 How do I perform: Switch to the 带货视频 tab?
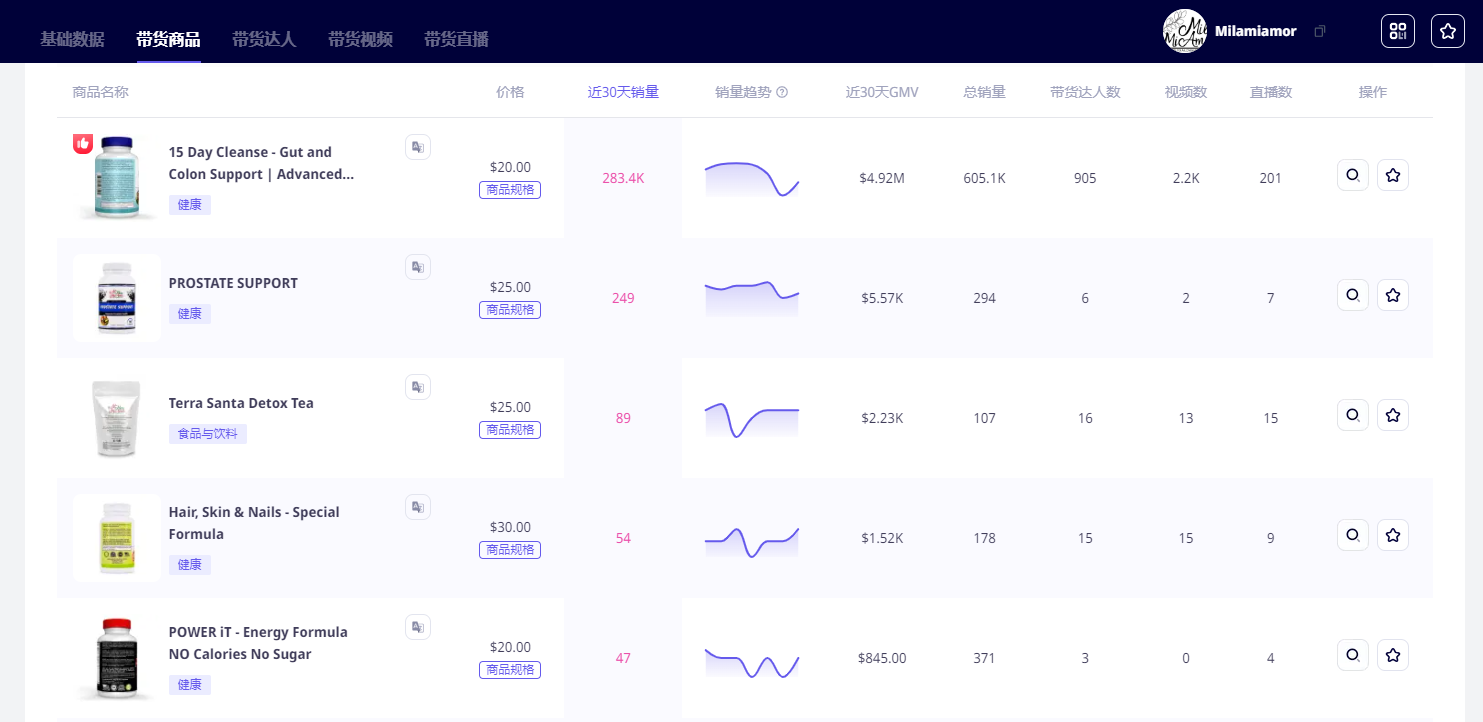pyautogui.click(x=360, y=39)
